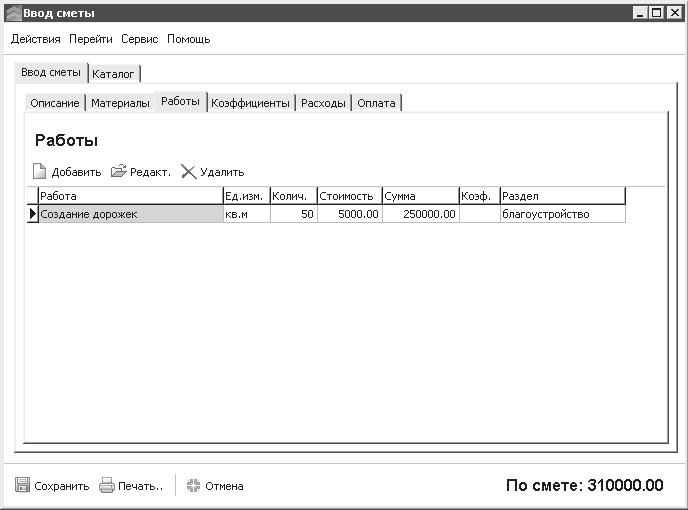Click the Сохранить floppy disk icon
688x510 pixels.
click(22, 486)
